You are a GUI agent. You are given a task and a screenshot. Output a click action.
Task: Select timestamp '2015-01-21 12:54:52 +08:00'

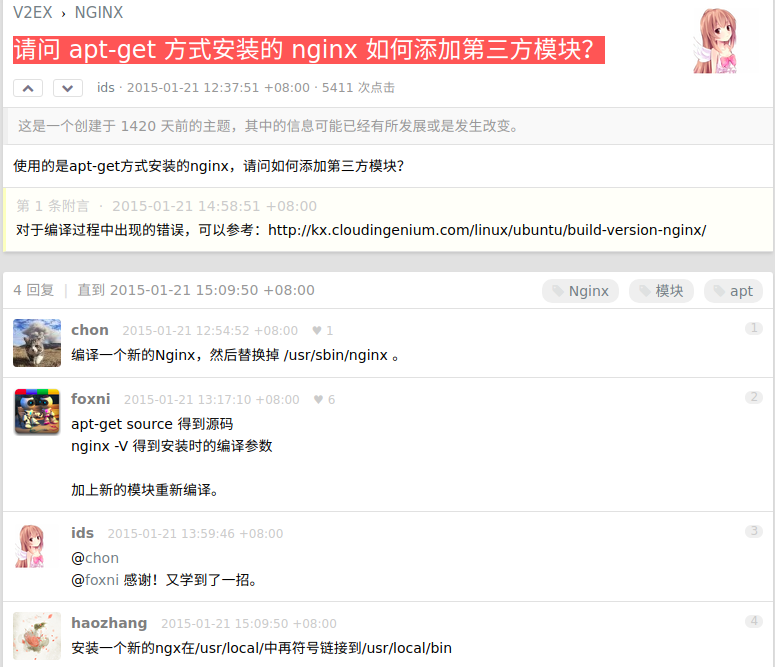pos(210,330)
